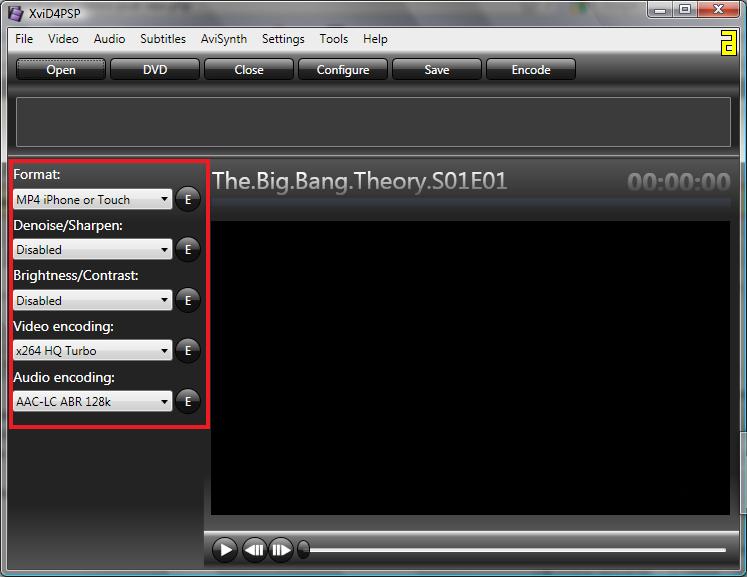Step forward one frame

coord(281,550)
